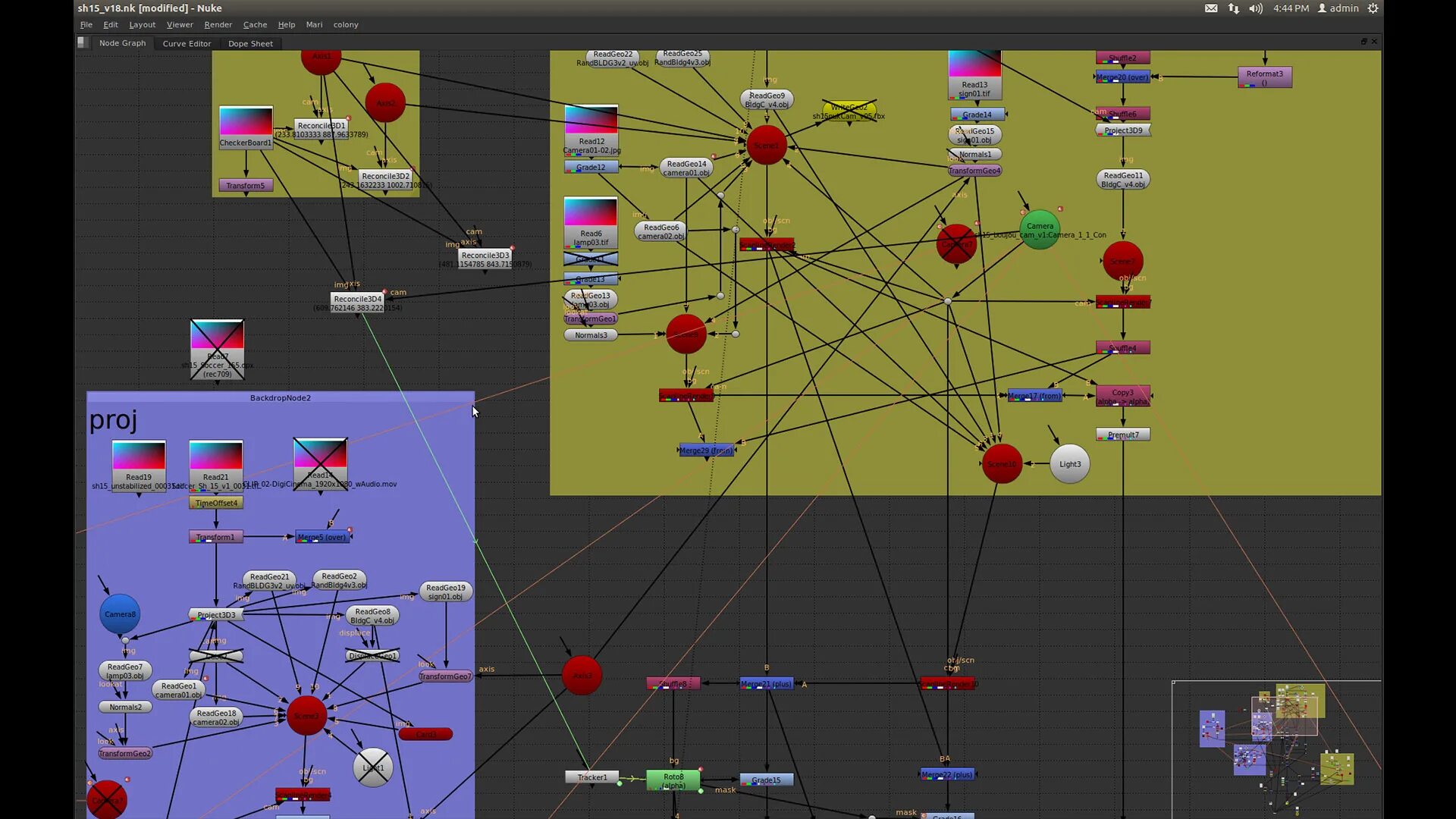Click the node graph navigator minimap

[x=1276, y=749]
